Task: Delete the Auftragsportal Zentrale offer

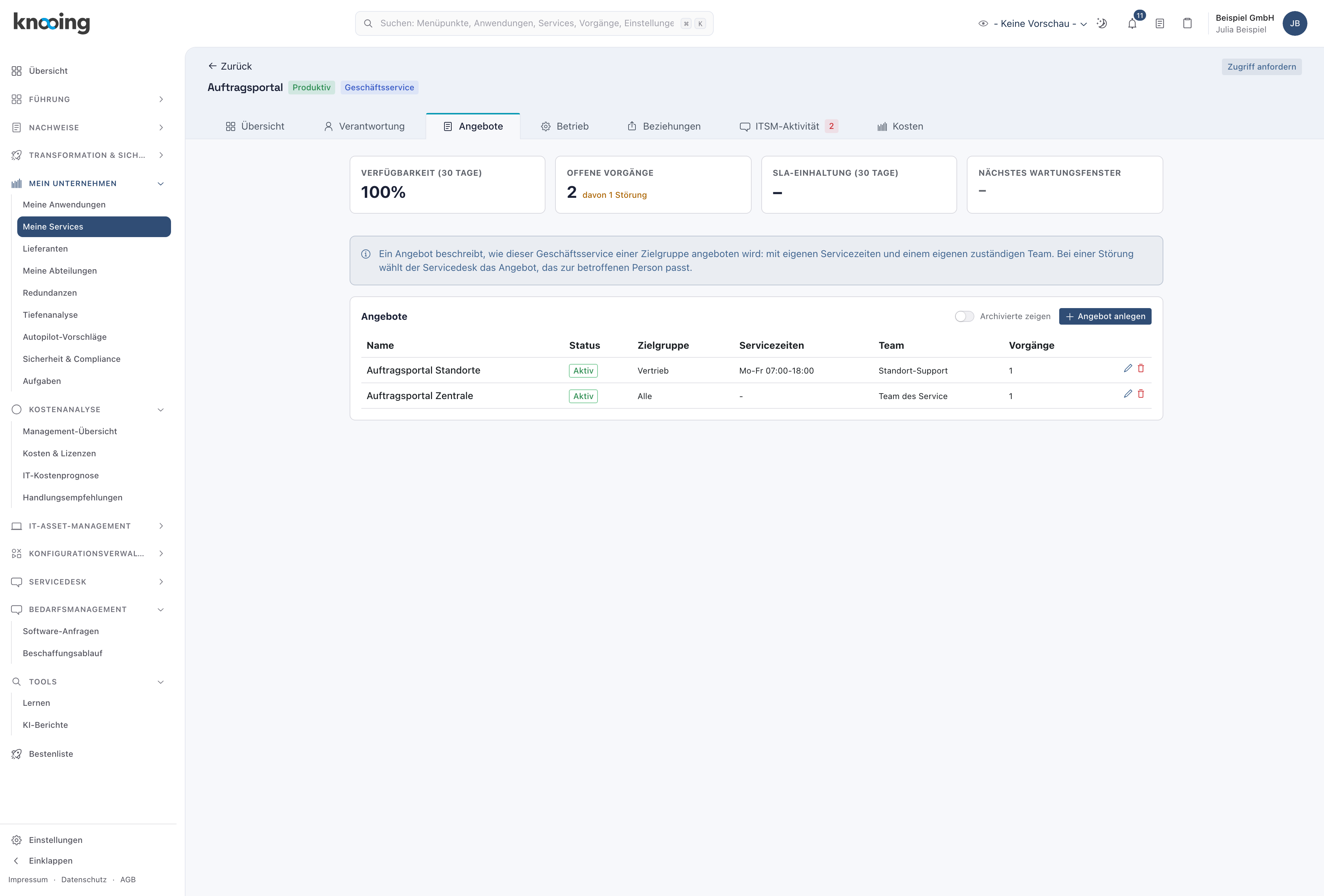Action: point(1141,394)
